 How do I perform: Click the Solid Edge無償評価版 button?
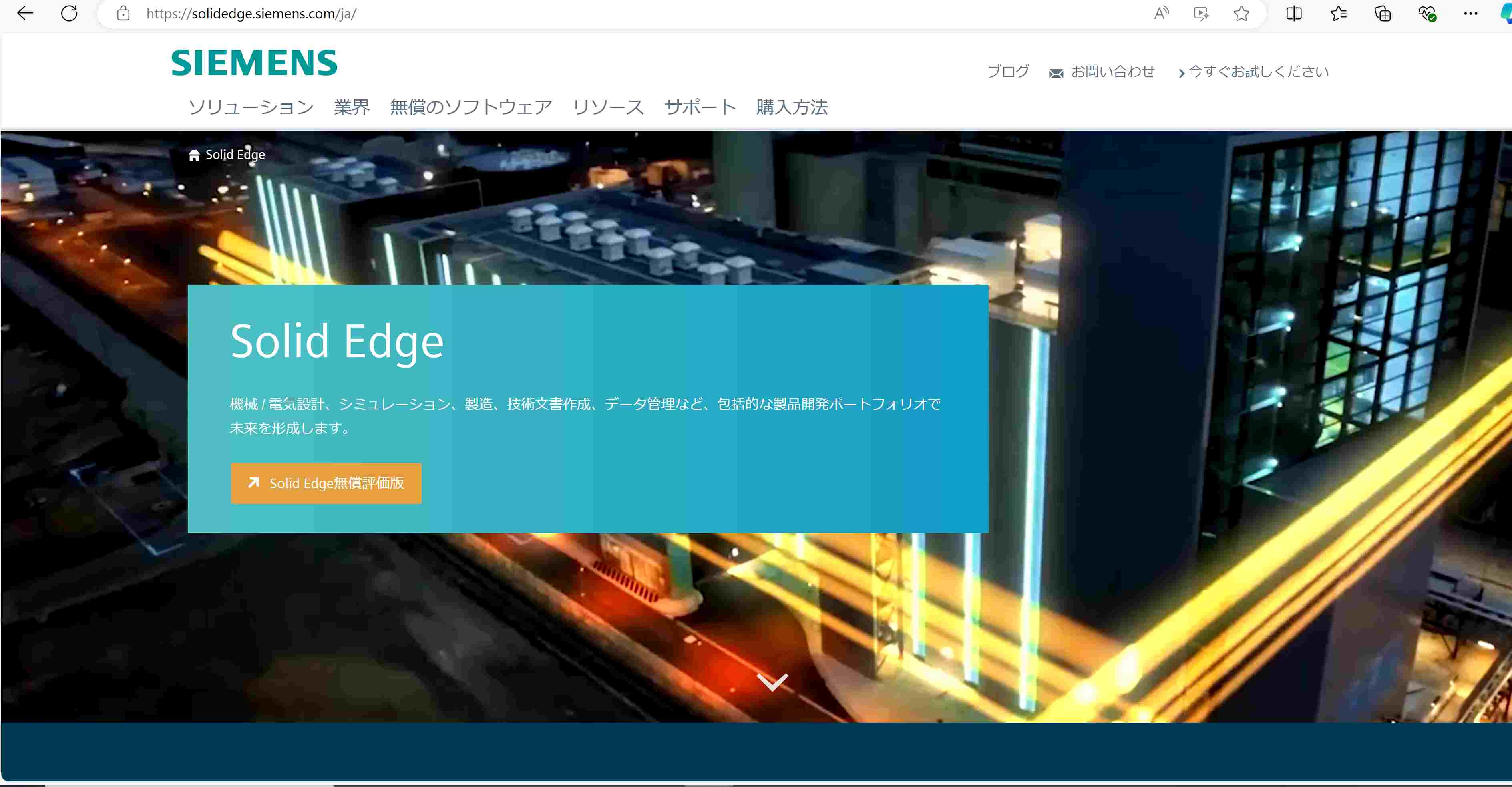click(326, 483)
